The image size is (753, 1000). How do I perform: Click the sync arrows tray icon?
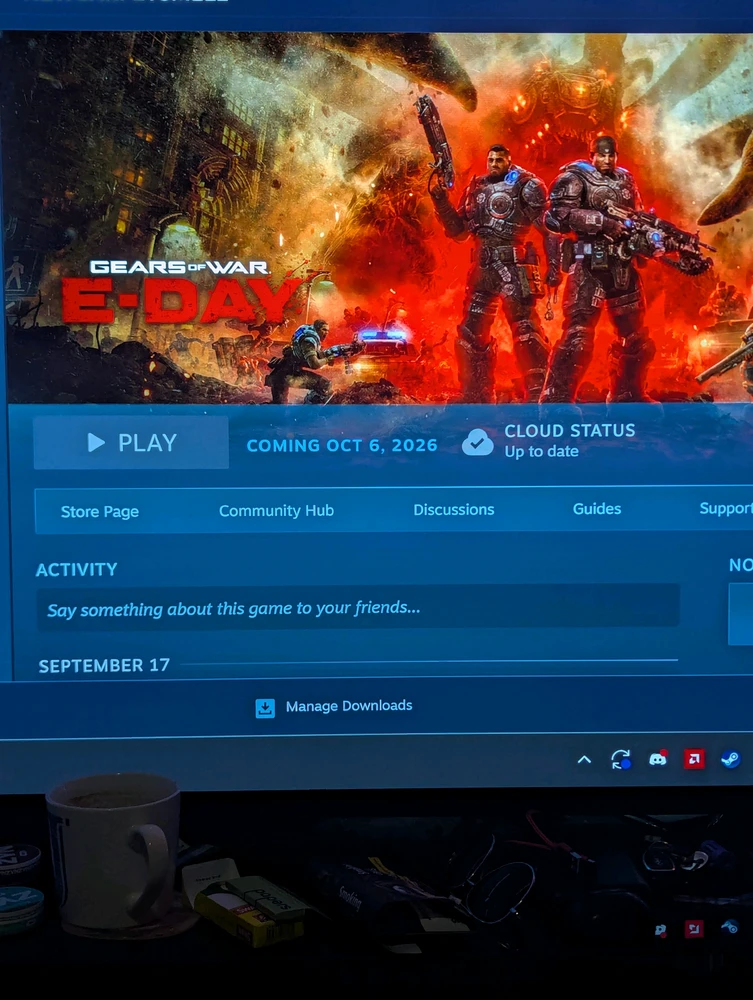pyautogui.click(x=620, y=759)
